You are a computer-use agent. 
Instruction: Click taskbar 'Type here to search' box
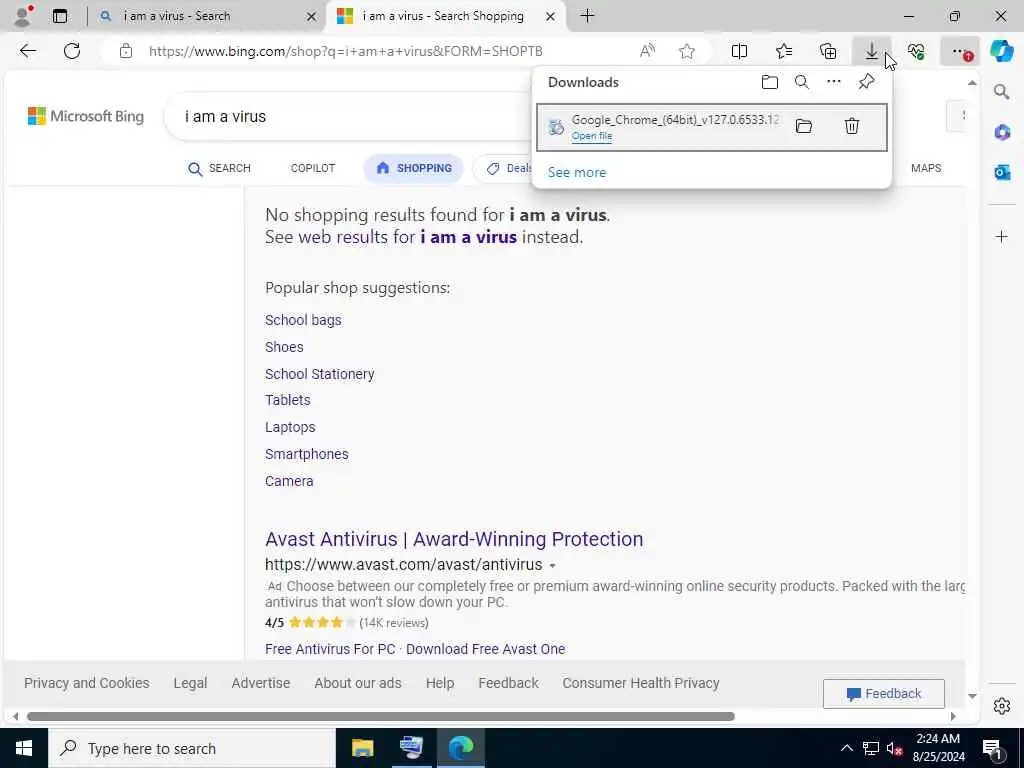[x=191, y=748]
